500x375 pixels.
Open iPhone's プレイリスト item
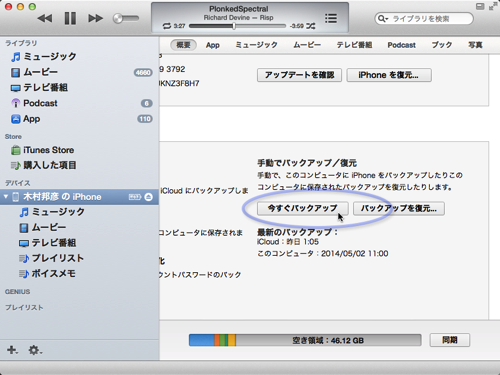[x=79, y=258]
